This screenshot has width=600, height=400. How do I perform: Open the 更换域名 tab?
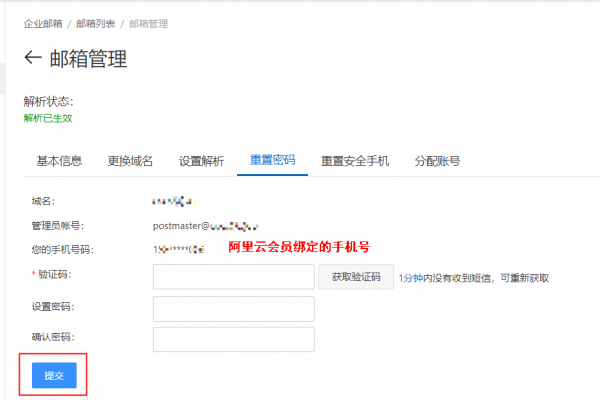pos(130,160)
